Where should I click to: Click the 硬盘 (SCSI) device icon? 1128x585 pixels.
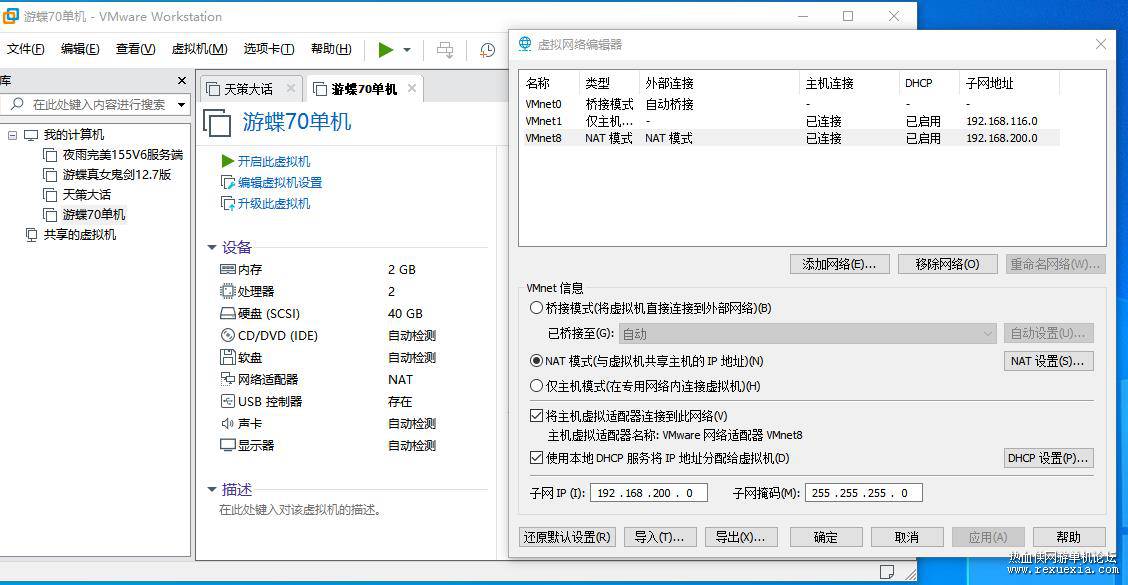coord(227,313)
